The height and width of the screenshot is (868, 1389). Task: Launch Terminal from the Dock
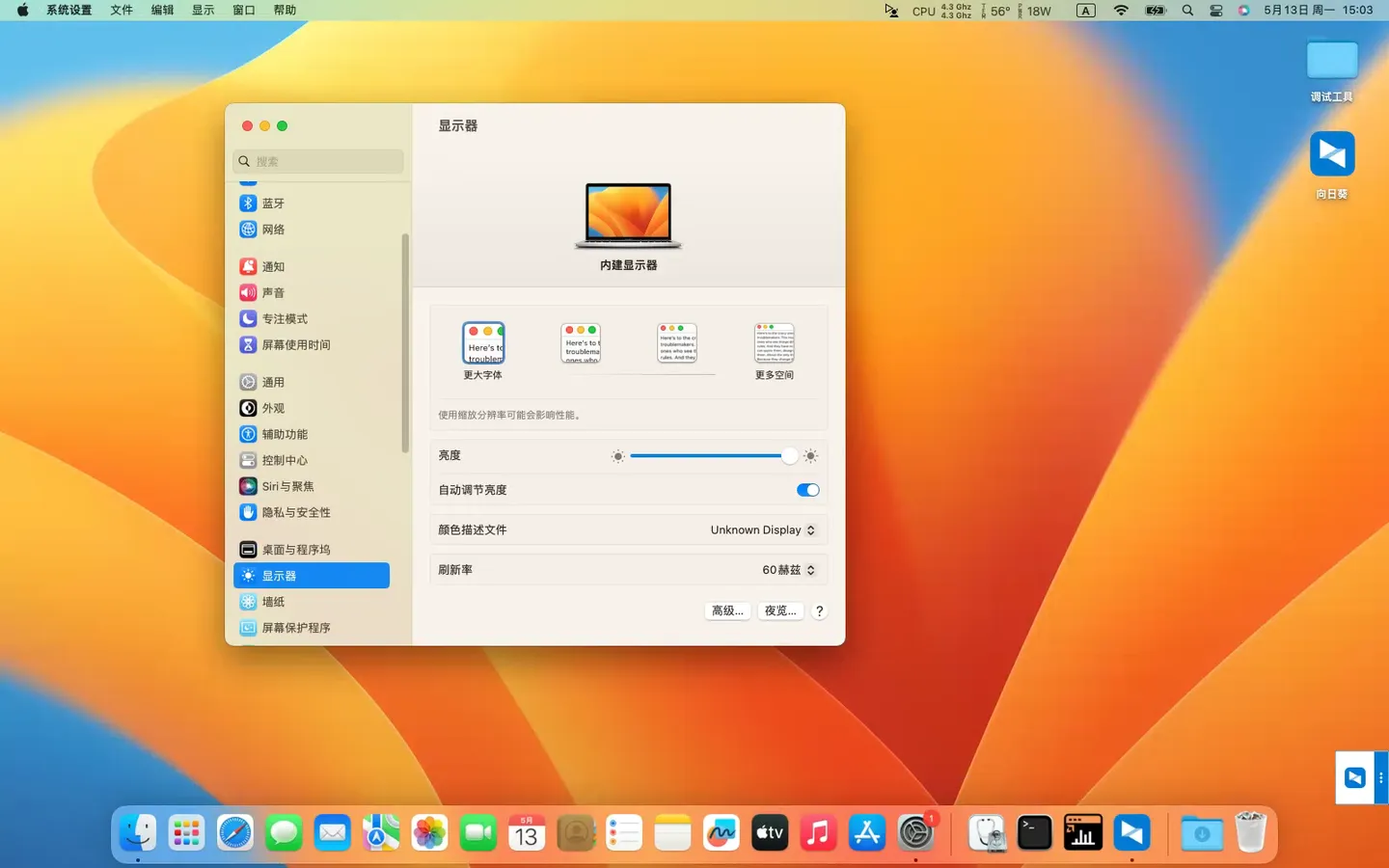1034,832
